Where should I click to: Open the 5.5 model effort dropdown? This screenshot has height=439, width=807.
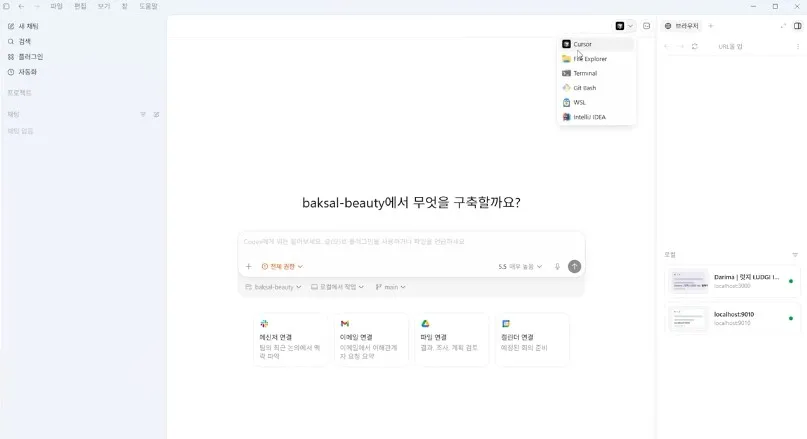coord(520,267)
